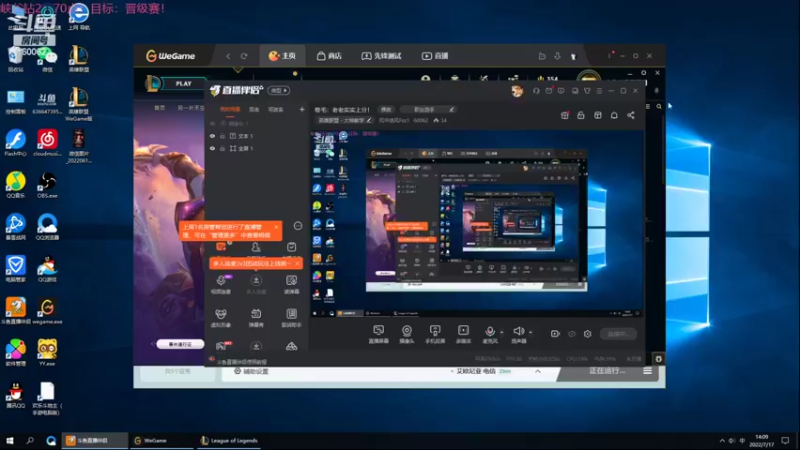Open stream settings hexagon gear icon

[588, 334]
